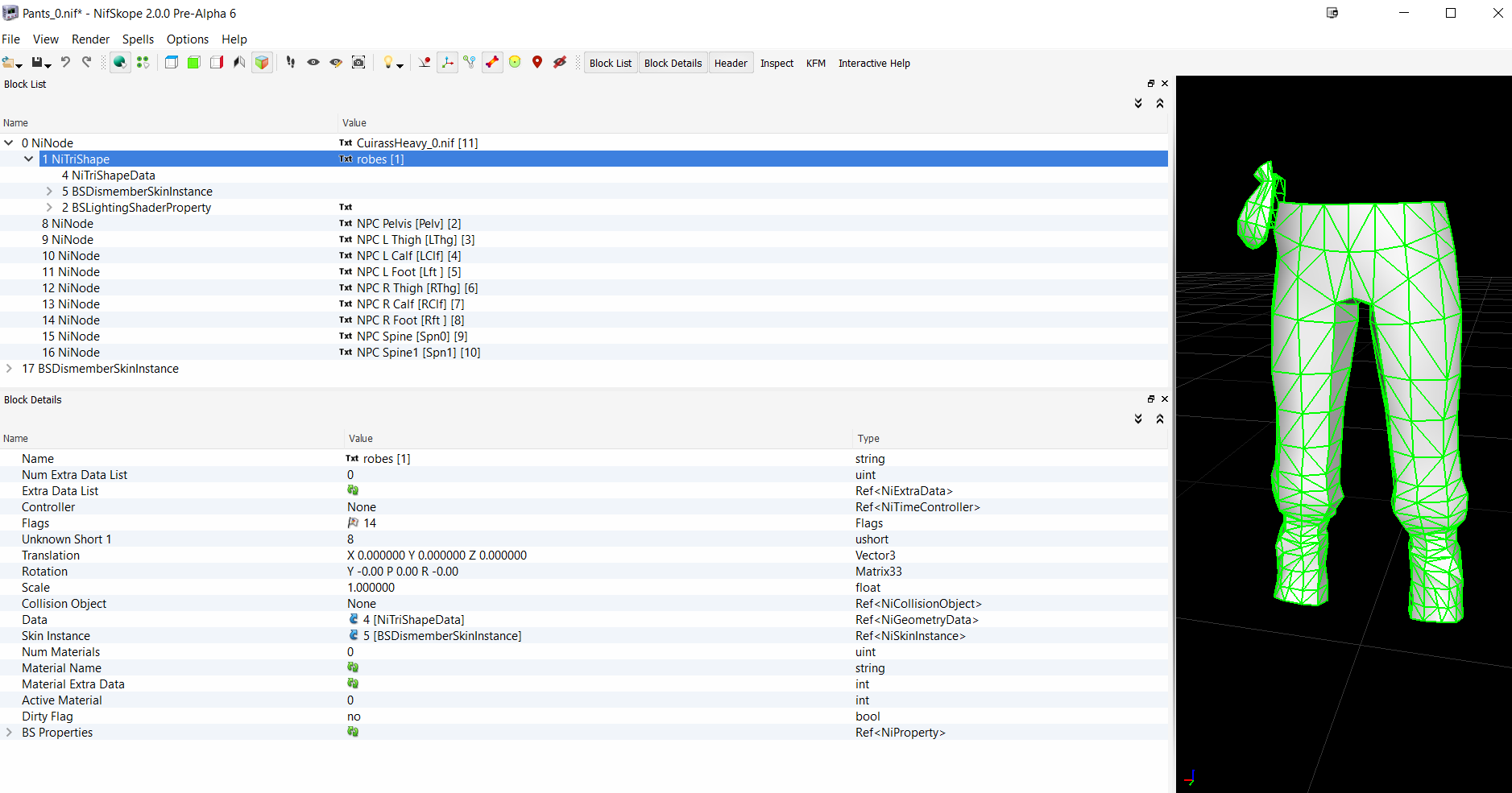Switch to side view red cube icon

pos(217,63)
